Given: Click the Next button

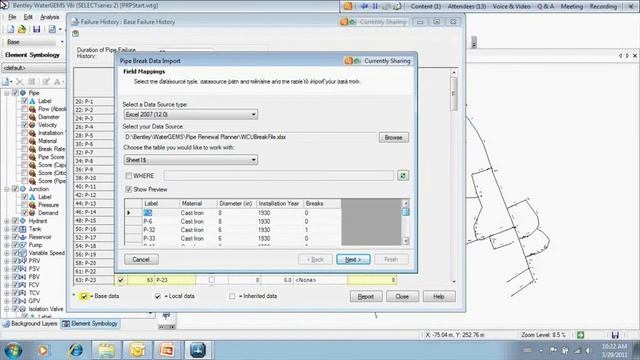Looking at the screenshot, I should [x=353, y=259].
